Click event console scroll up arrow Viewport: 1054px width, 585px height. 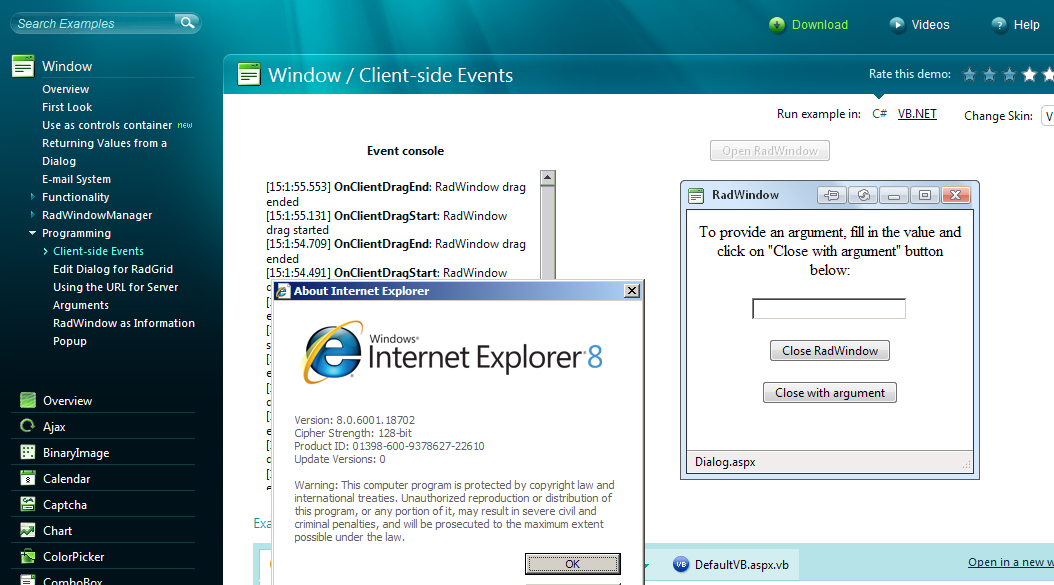click(548, 178)
